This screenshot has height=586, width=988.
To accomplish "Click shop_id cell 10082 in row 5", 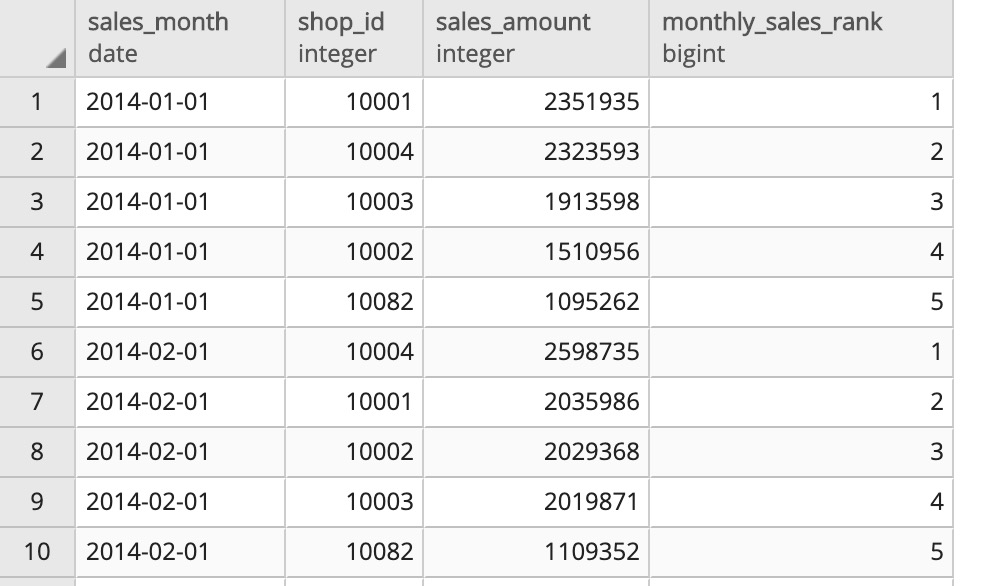I will click(354, 302).
